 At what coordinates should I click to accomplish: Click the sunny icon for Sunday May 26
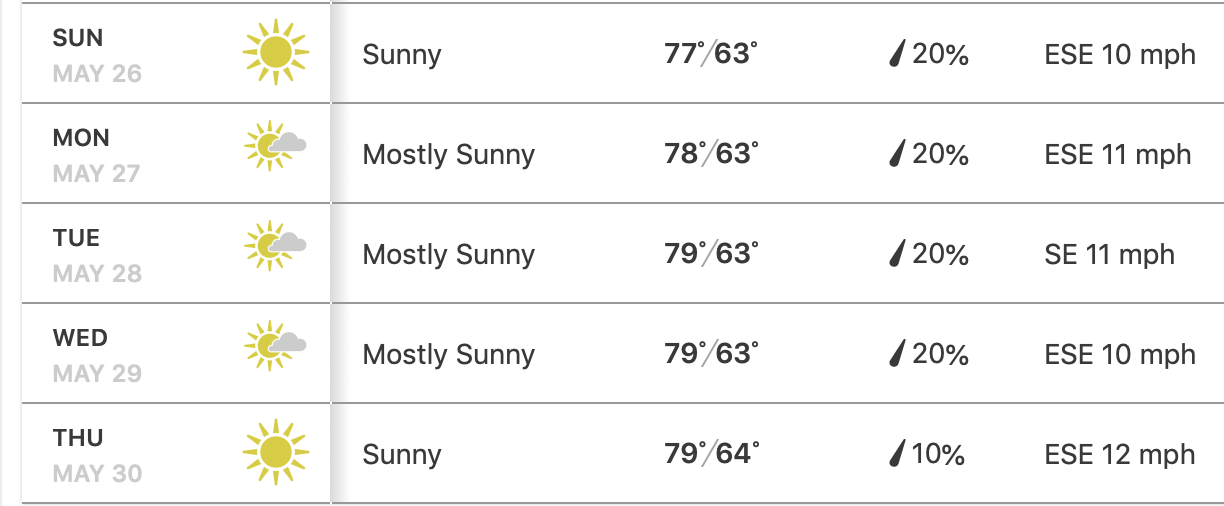coord(275,52)
